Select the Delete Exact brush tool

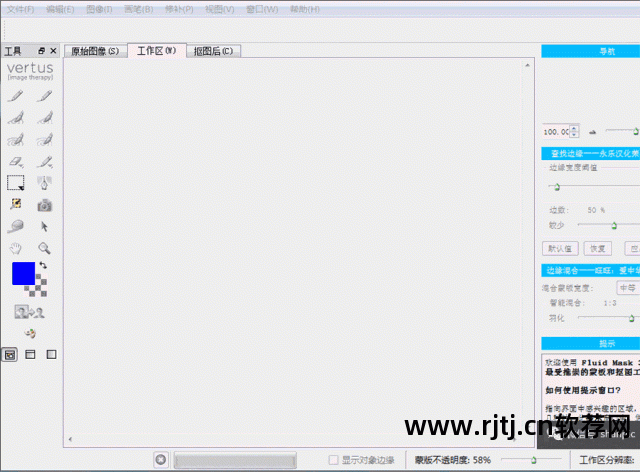44,96
